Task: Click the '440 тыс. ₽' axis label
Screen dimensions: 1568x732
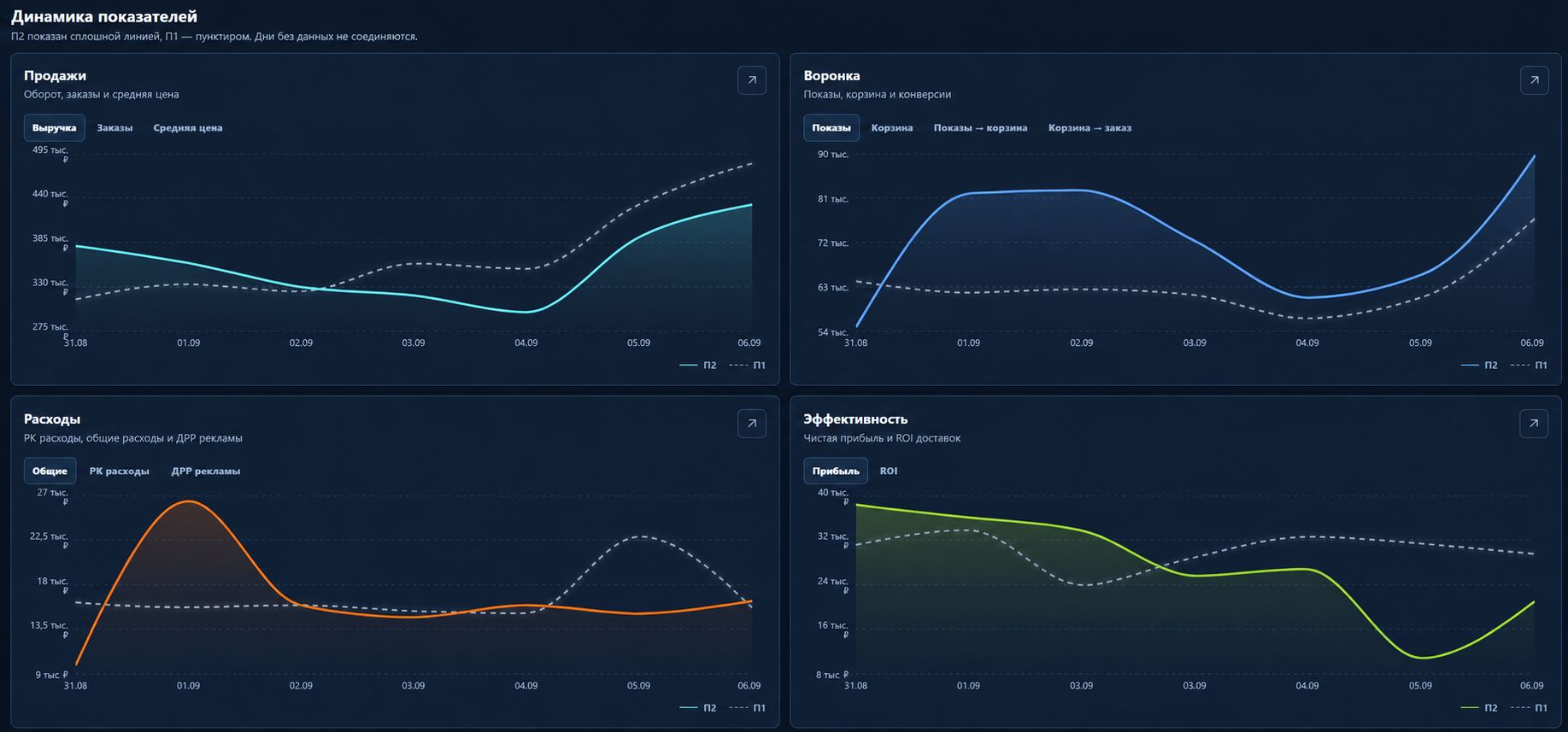Action: click(50, 198)
